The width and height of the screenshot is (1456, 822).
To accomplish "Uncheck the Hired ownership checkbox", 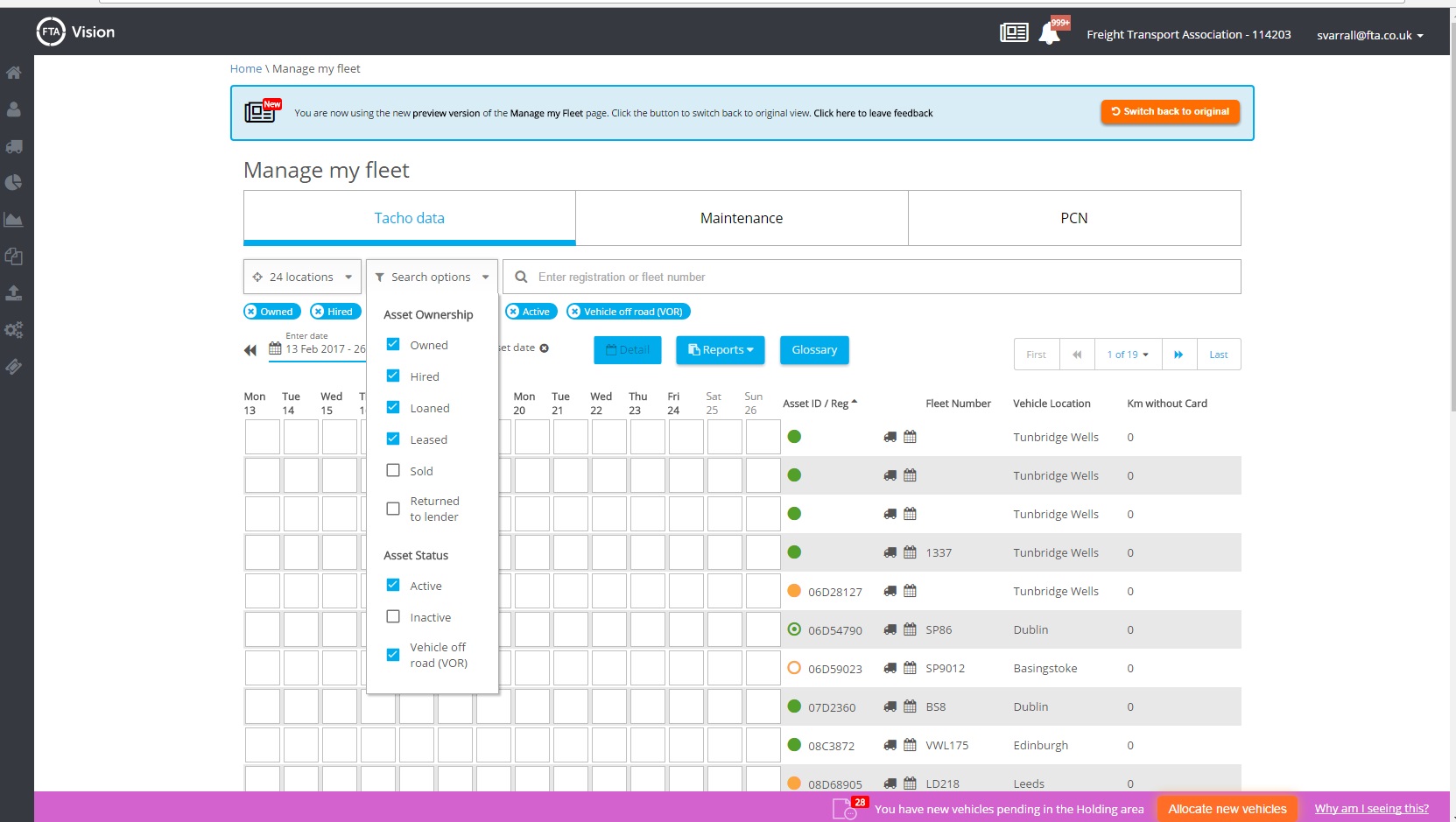I will click(x=393, y=376).
